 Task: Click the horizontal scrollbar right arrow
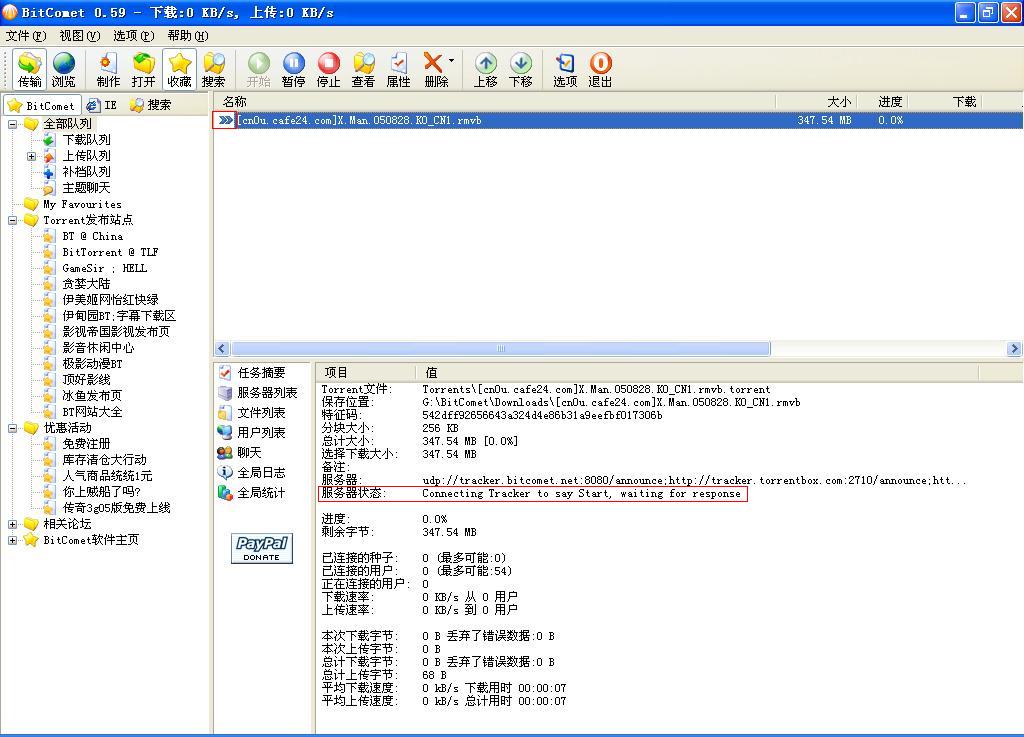[1014, 349]
